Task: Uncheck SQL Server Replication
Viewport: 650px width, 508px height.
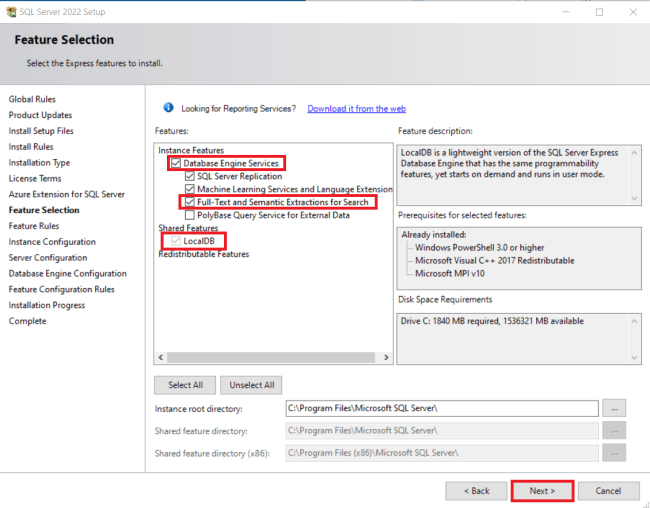Action: [189, 176]
